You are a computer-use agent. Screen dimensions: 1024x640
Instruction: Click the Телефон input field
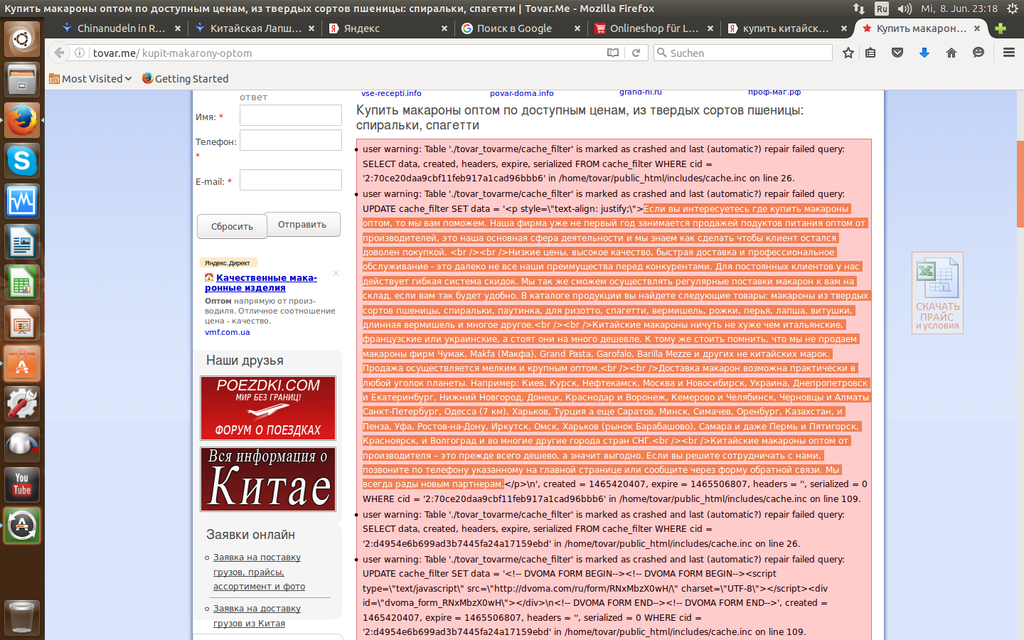coord(291,140)
